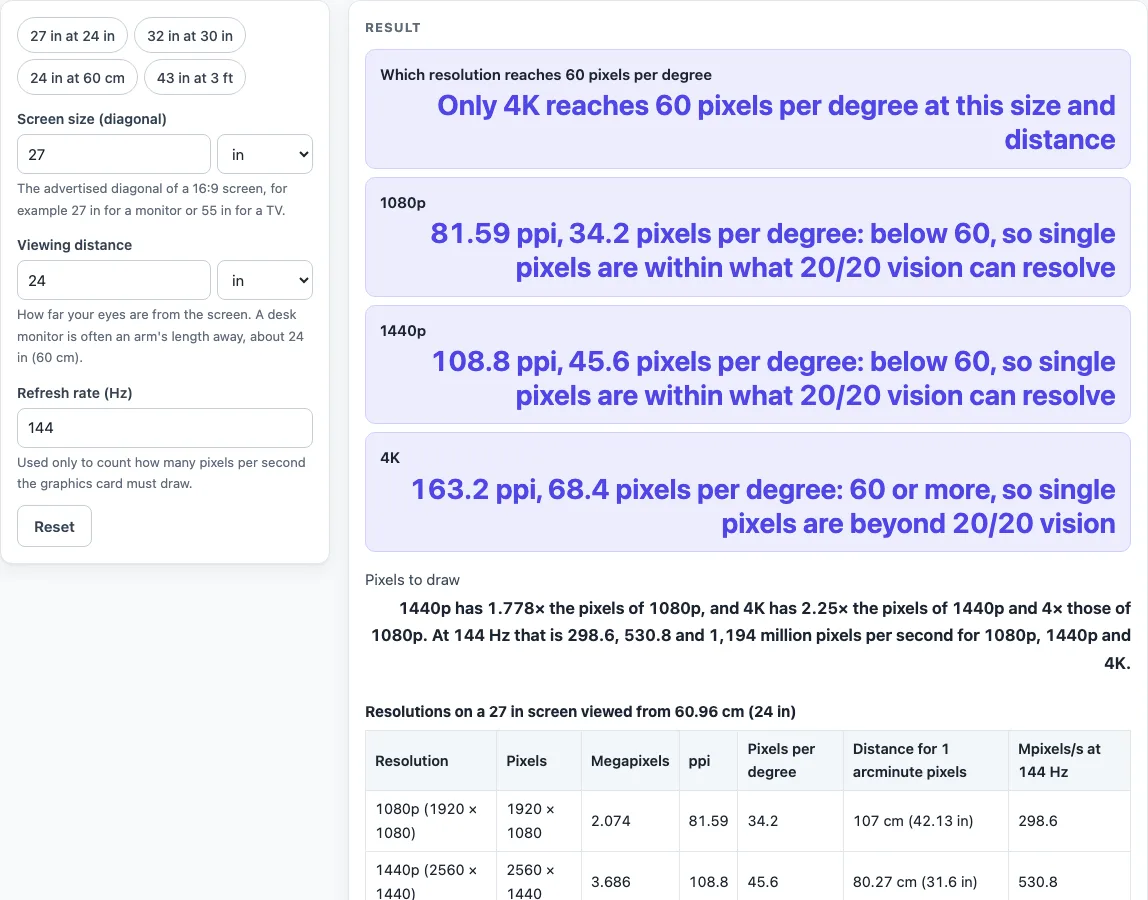Image resolution: width=1148 pixels, height=900 pixels.
Task: Click the Megapixels column header
Action: coord(630,761)
